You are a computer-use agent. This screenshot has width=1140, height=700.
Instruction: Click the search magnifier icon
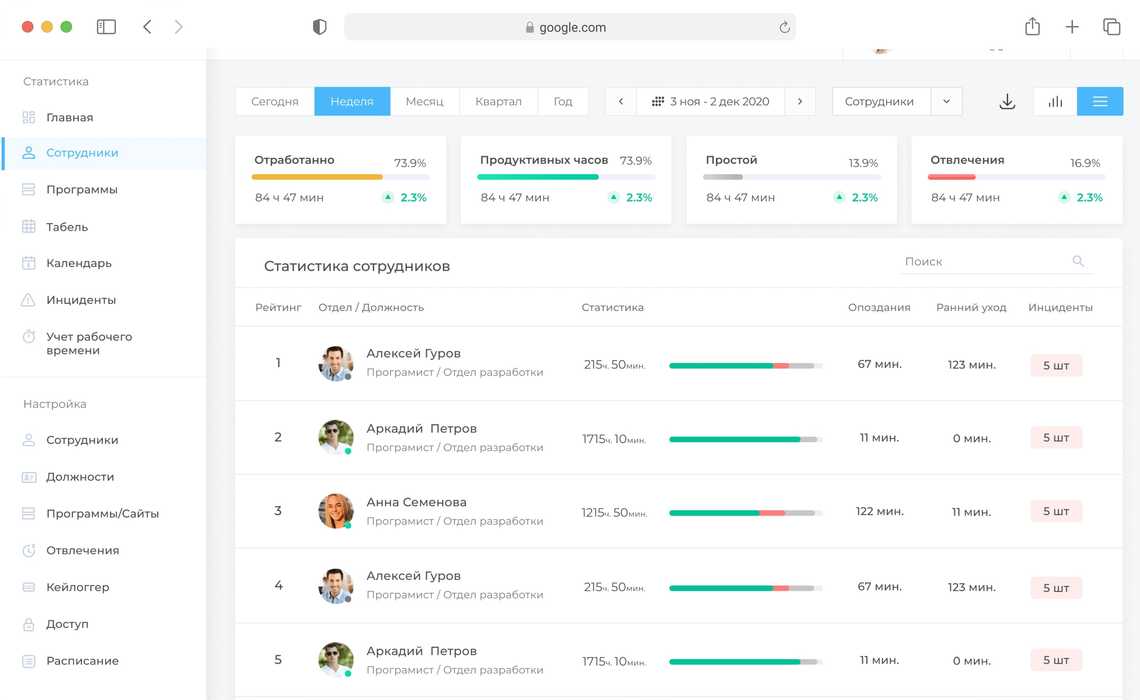coord(1078,261)
